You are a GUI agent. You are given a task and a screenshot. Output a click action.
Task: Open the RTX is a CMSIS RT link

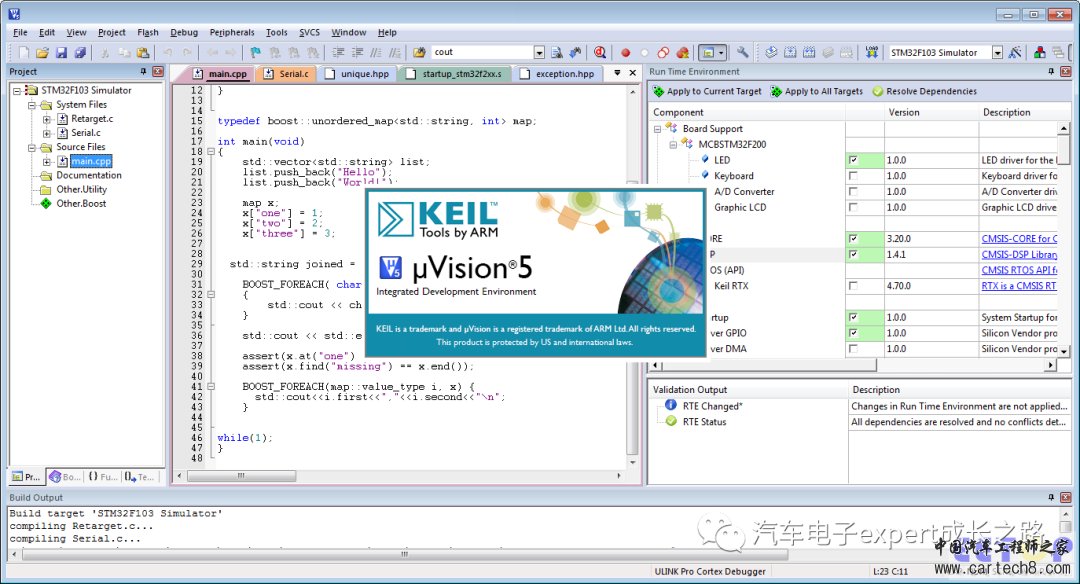coord(1019,286)
